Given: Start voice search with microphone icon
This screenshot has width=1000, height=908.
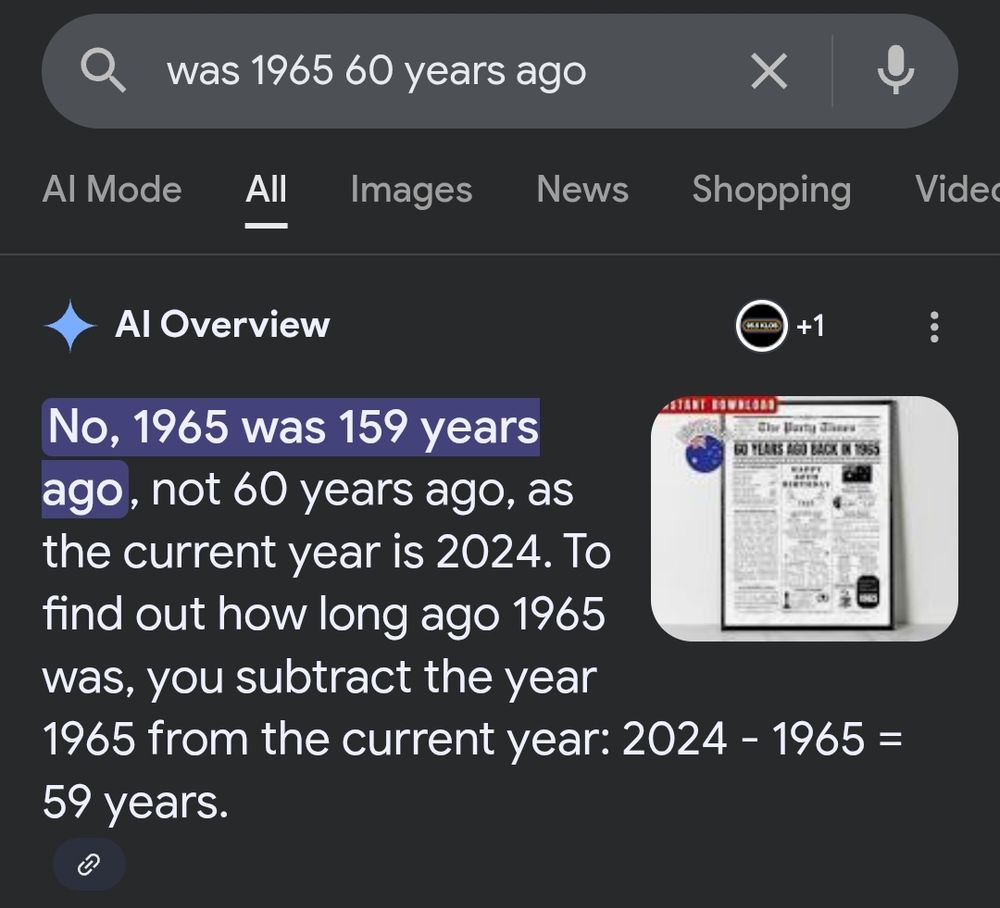Looking at the screenshot, I should (x=895, y=70).
